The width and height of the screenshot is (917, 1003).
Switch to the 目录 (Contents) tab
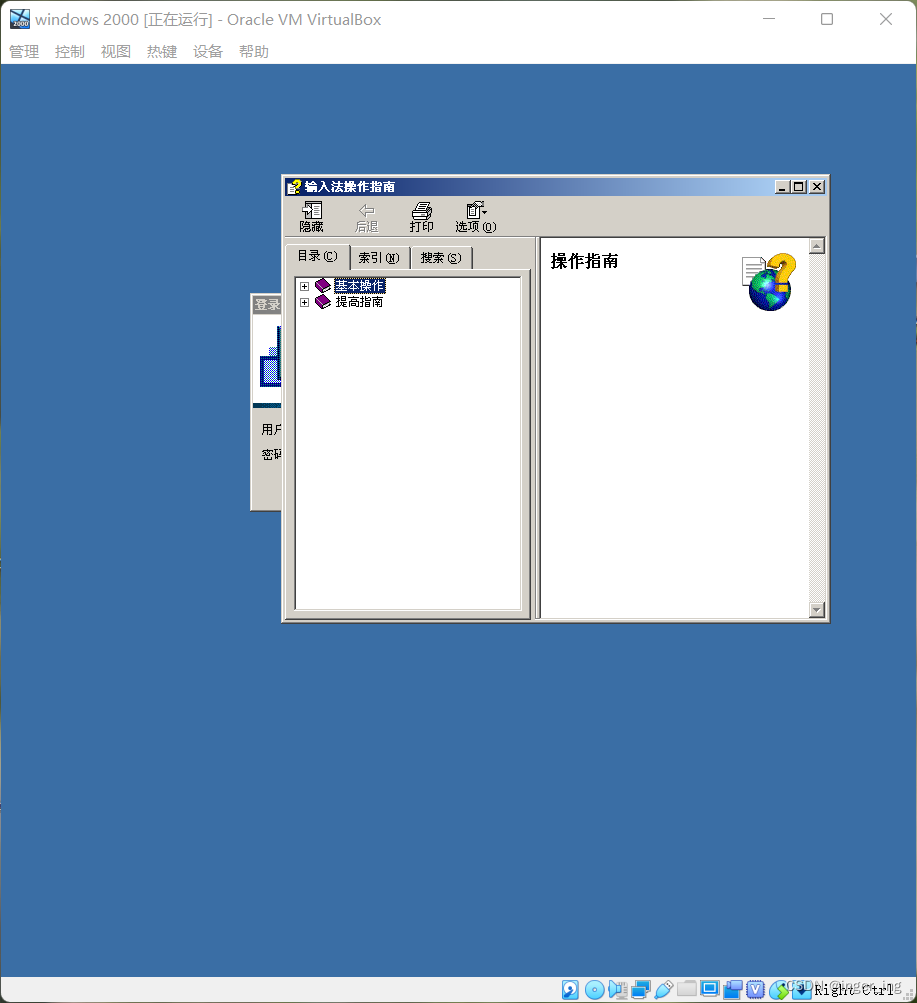point(318,257)
